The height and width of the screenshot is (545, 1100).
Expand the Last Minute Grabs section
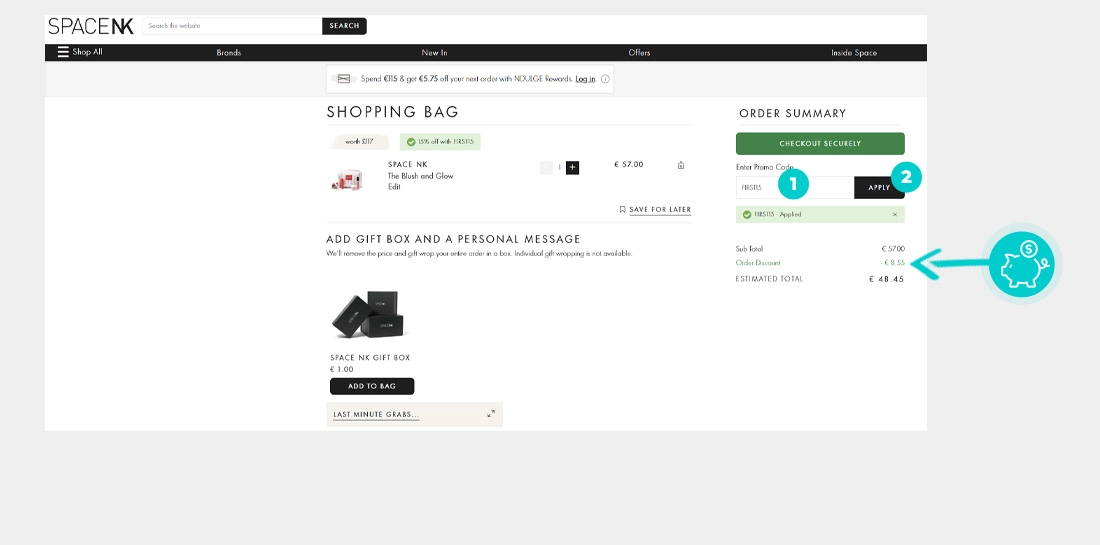(x=491, y=414)
